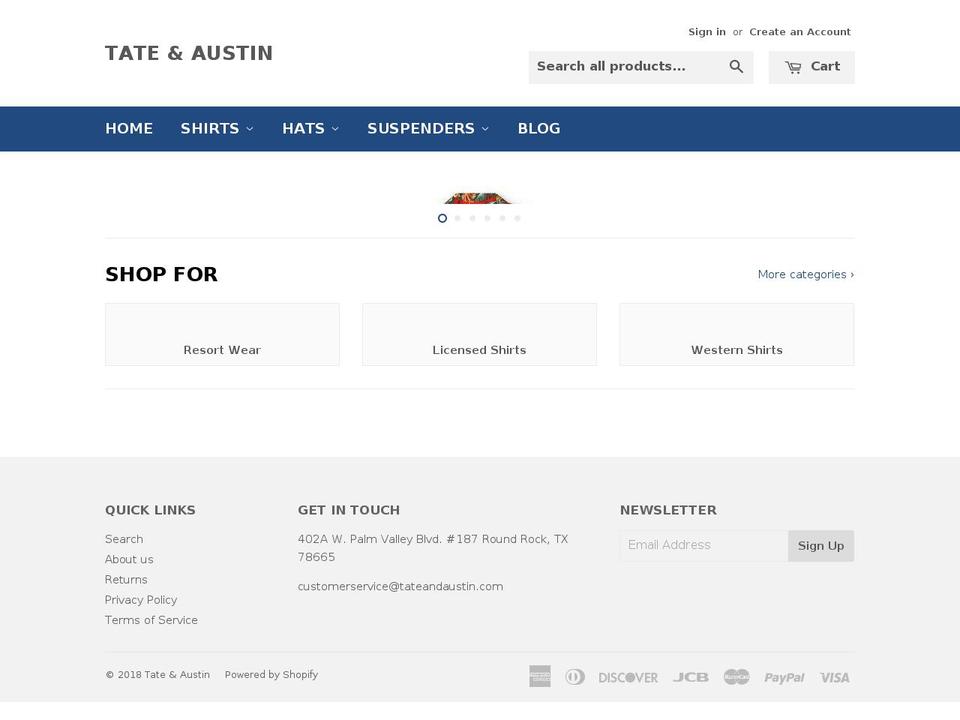Click the customerservice@tateandaustin.com email

400,586
